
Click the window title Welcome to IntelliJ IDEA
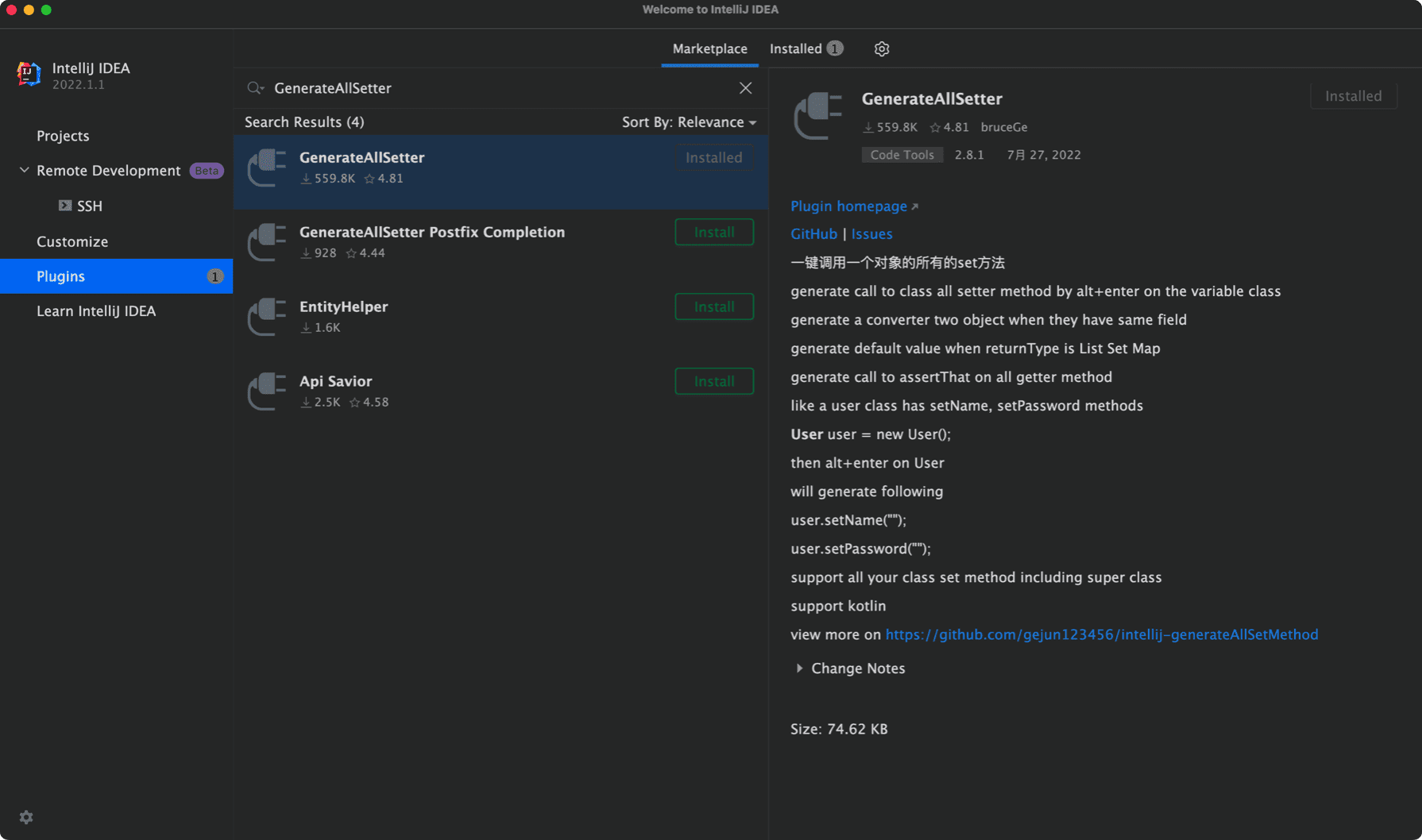point(710,10)
